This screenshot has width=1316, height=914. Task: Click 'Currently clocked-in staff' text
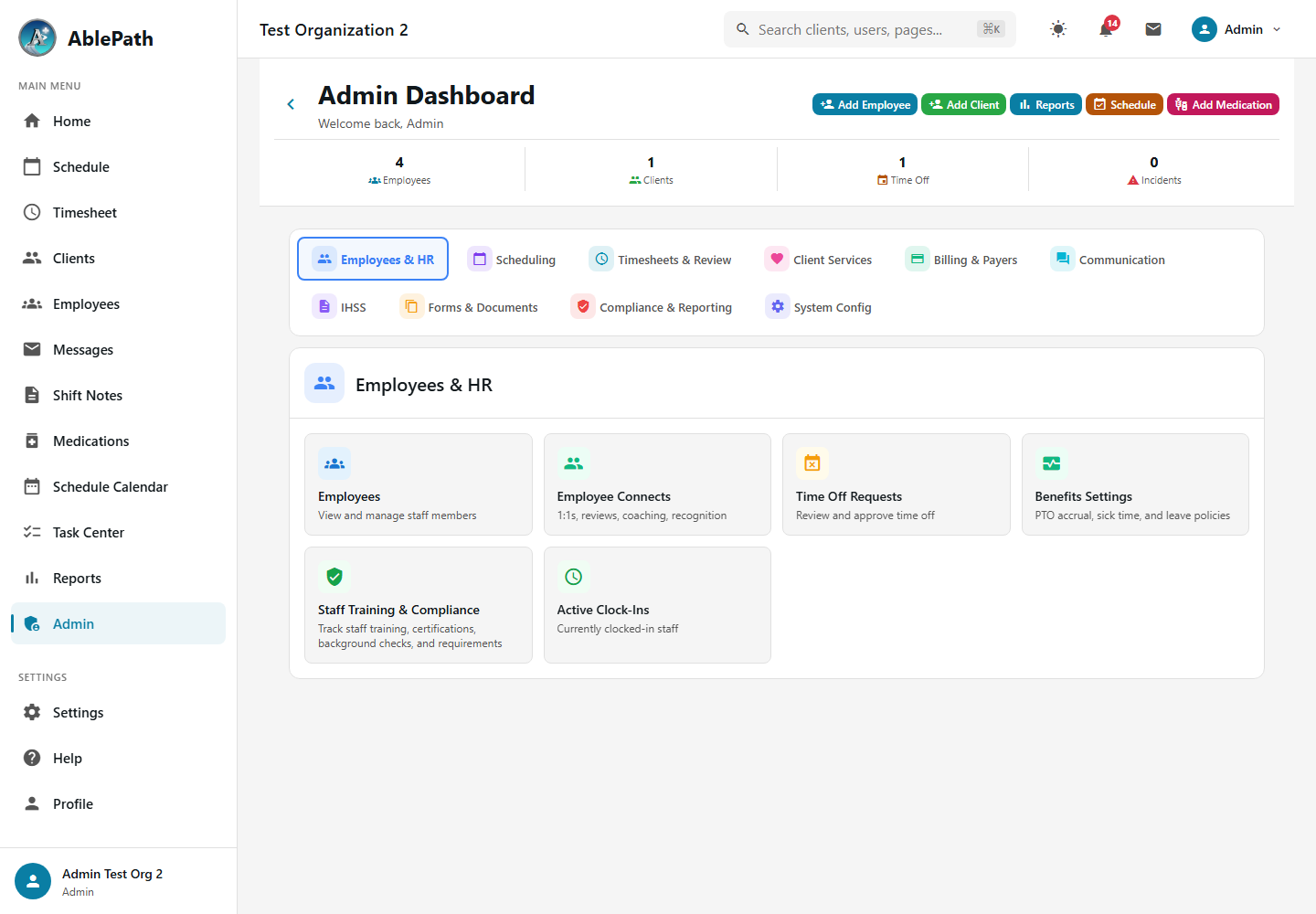(x=618, y=629)
